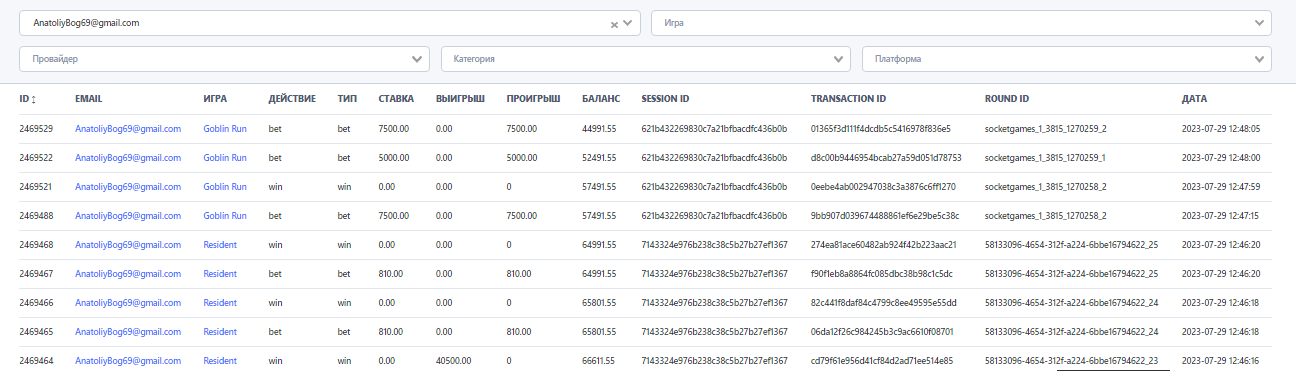This screenshot has width=1296, height=371.
Task: Select transaction ID 01365f3d111f4dcdb5c5416978f836e5
Action: coord(881,129)
